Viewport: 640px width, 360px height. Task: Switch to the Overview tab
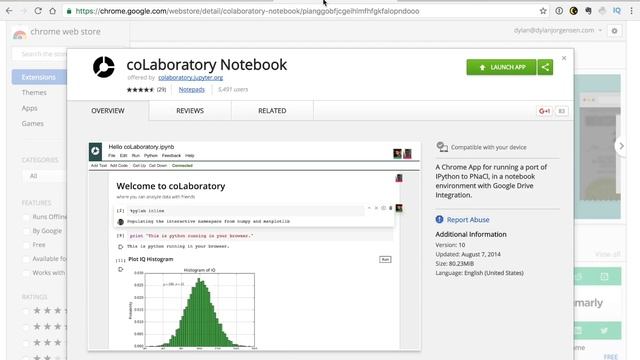[108, 111]
